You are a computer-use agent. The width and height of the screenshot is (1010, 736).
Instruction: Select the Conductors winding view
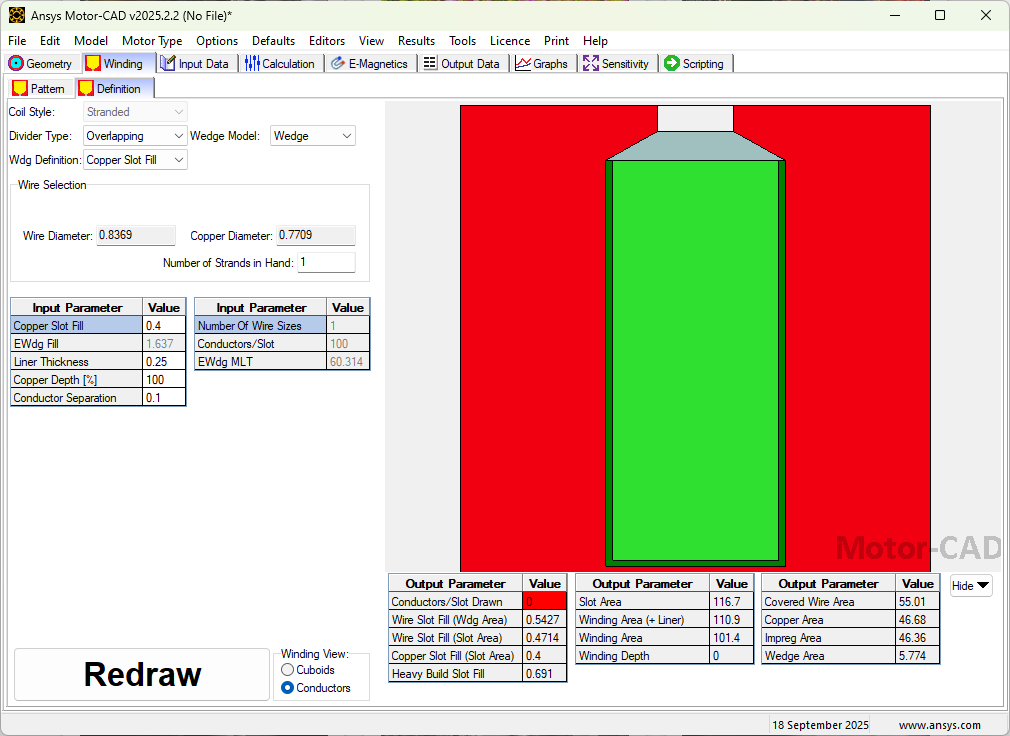tap(288, 688)
